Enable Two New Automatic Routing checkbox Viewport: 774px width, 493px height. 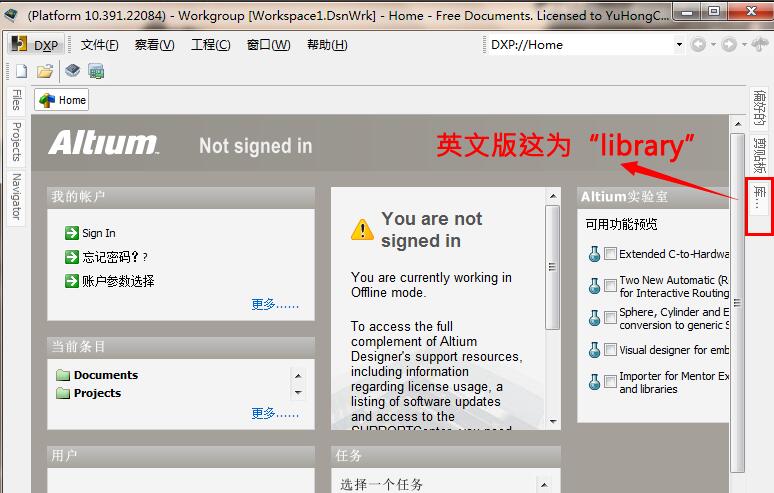click(610, 285)
